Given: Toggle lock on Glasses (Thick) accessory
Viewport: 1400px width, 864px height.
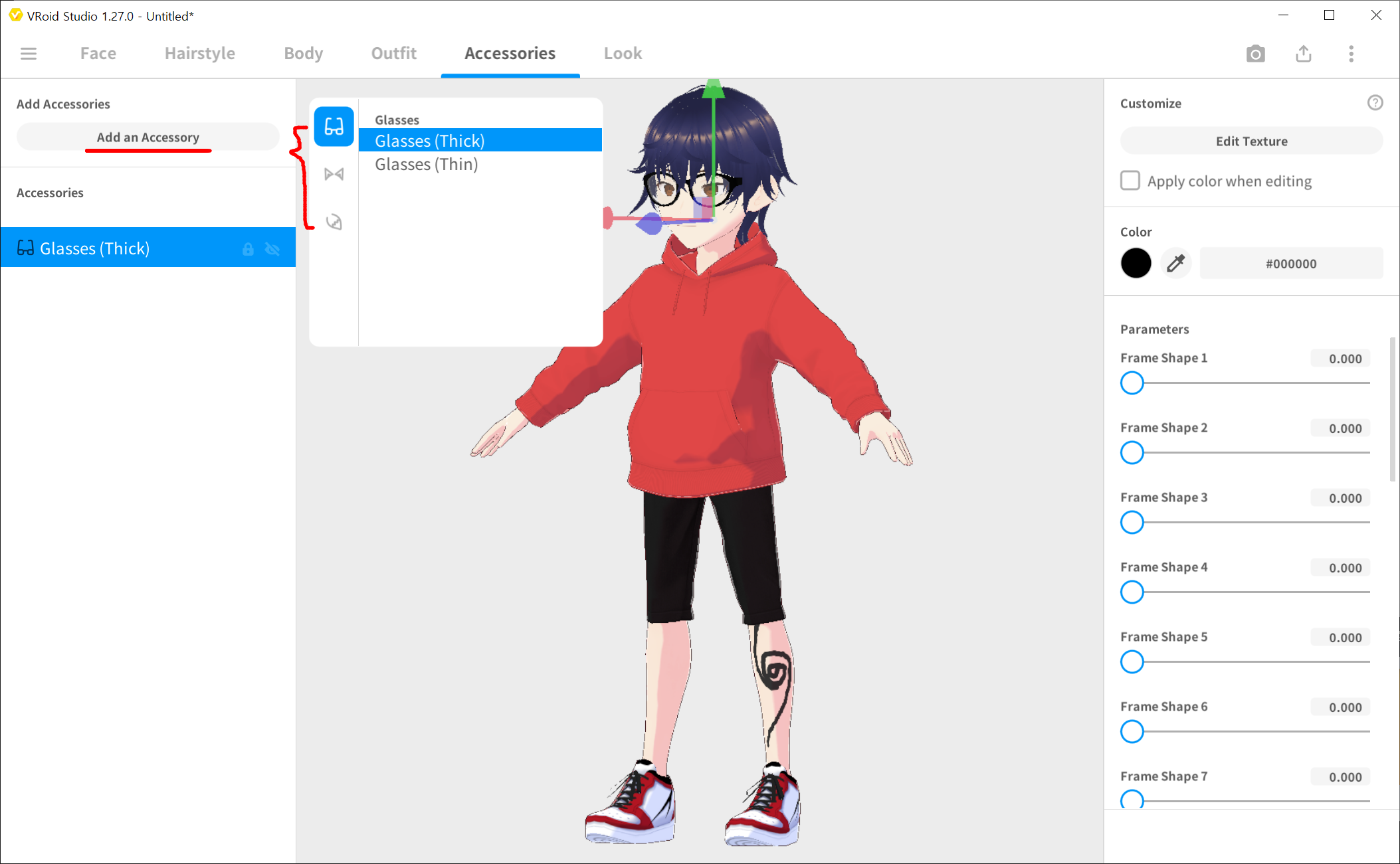Looking at the screenshot, I should click(248, 249).
